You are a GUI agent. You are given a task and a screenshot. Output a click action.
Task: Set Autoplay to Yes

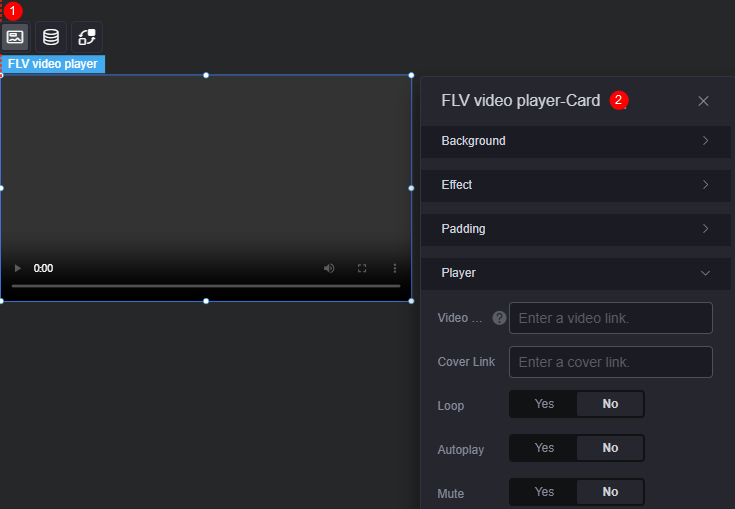tap(544, 448)
